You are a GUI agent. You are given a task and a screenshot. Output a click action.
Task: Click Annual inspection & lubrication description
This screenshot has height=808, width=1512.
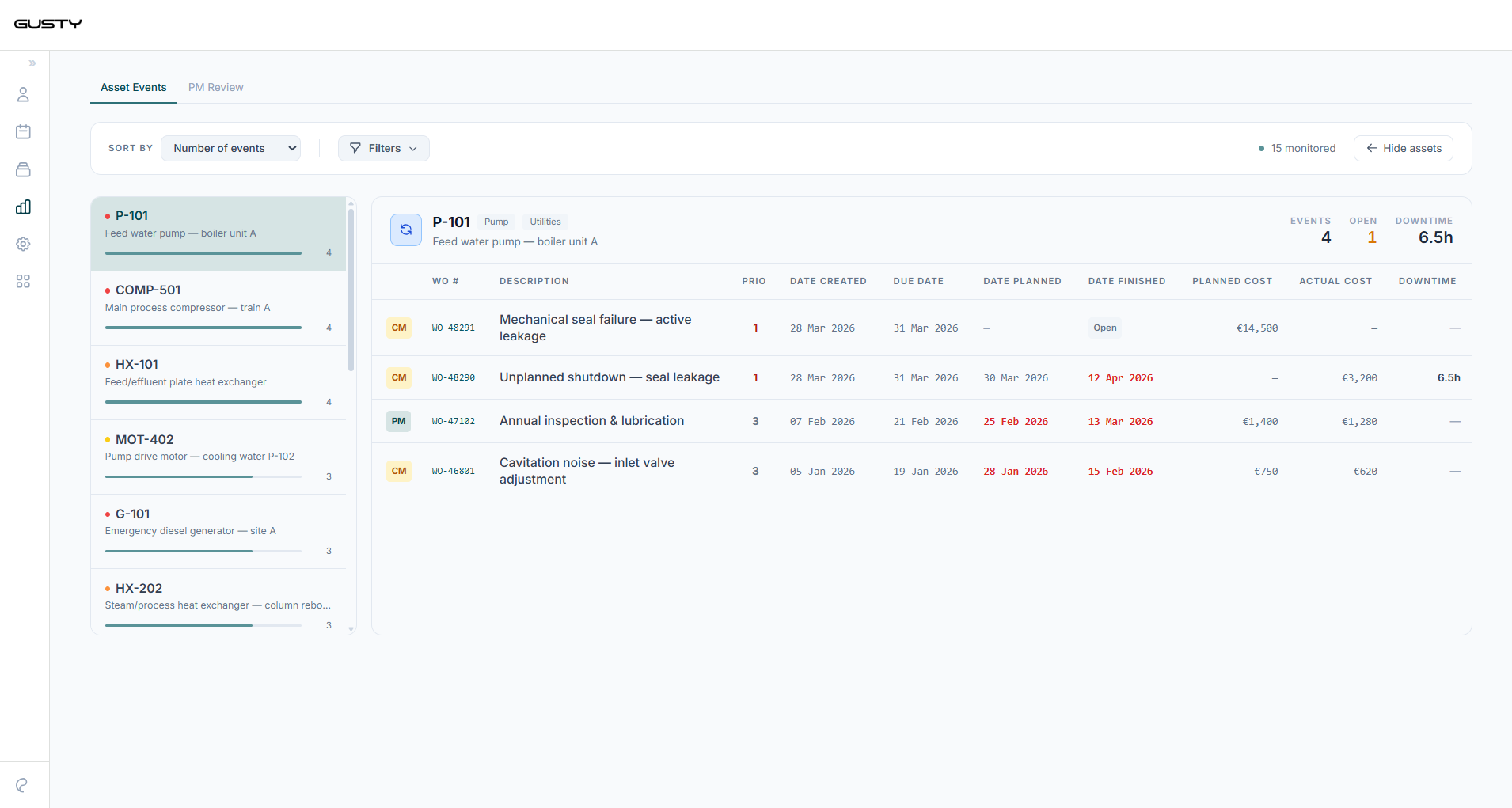point(591,421)
